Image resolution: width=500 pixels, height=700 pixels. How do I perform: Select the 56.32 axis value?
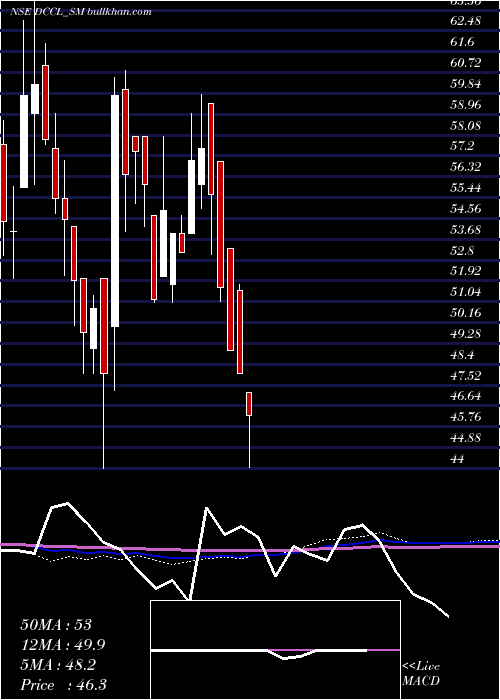tap(466, 167)
